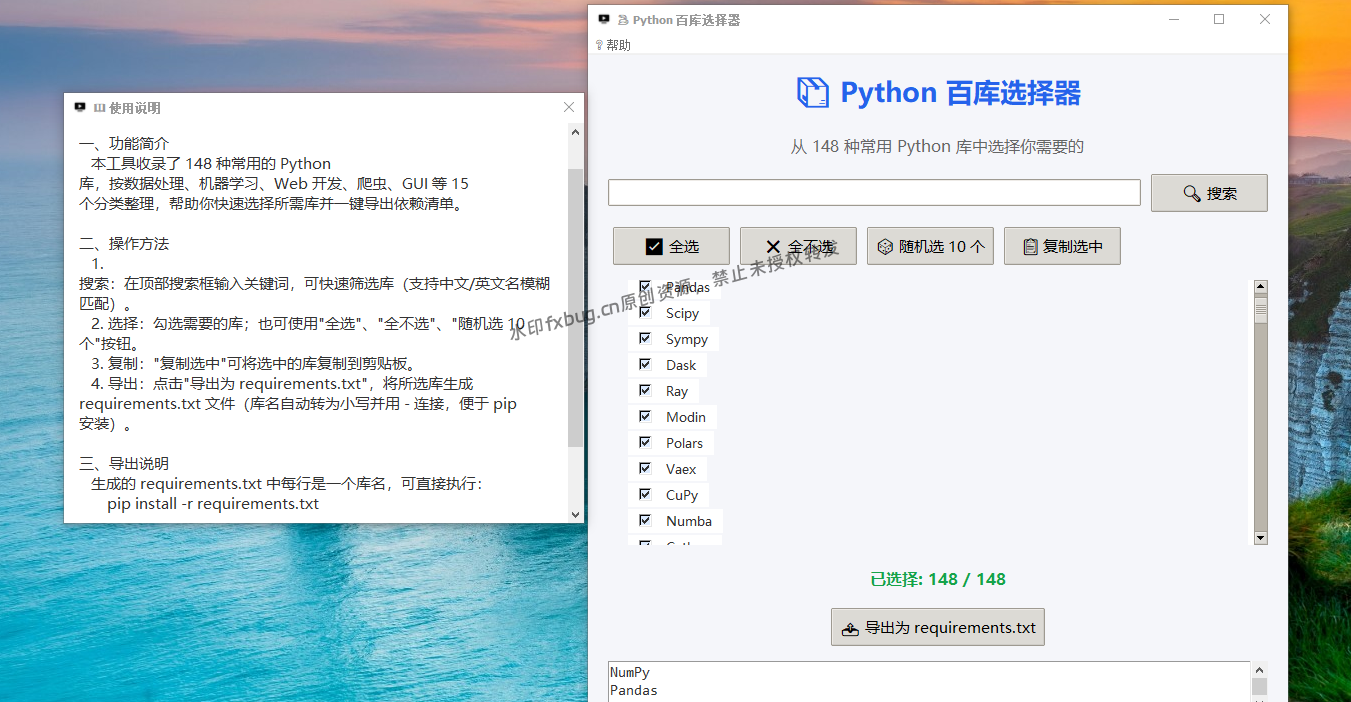Click the magnifier icon on search button
This screenshot has height=702, width=1351.
(1191, 194)
